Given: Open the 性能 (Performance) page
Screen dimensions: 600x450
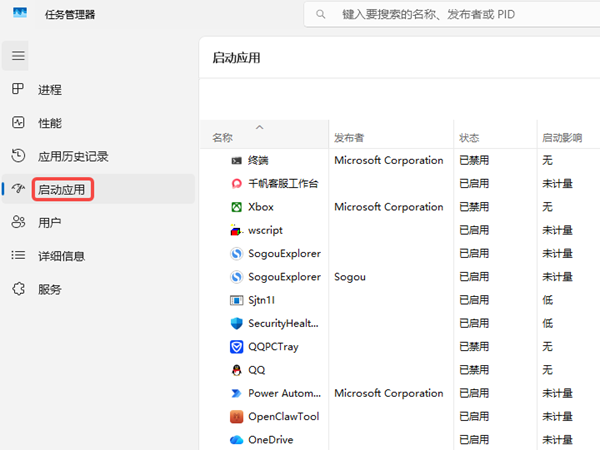Looking at the screenshot, I should point(50,123).
